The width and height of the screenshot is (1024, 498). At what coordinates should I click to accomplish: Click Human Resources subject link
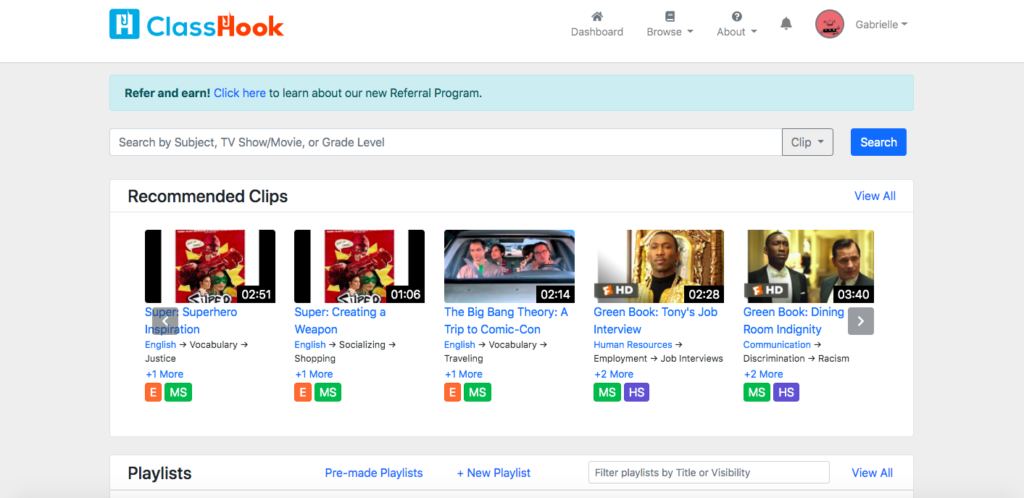point(633,345)
